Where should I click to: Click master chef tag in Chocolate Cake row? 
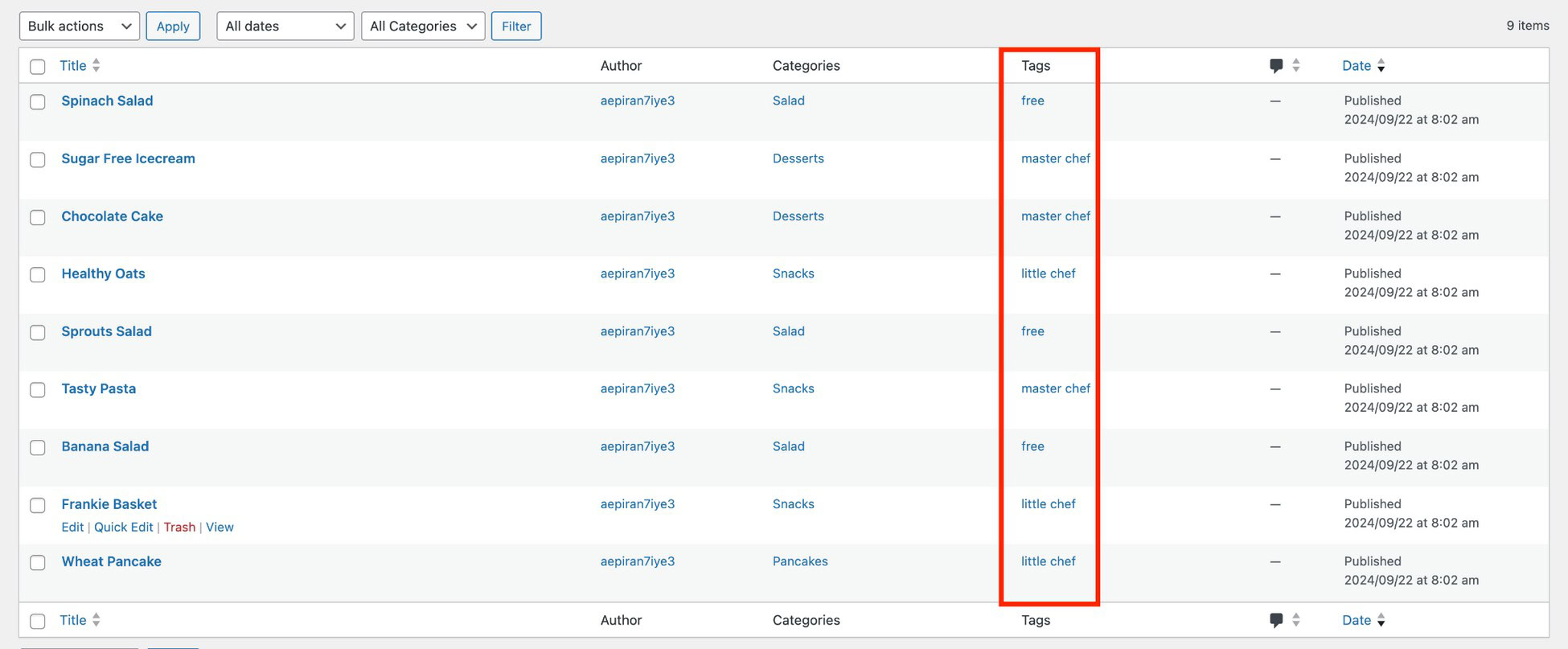[1056, 216]
